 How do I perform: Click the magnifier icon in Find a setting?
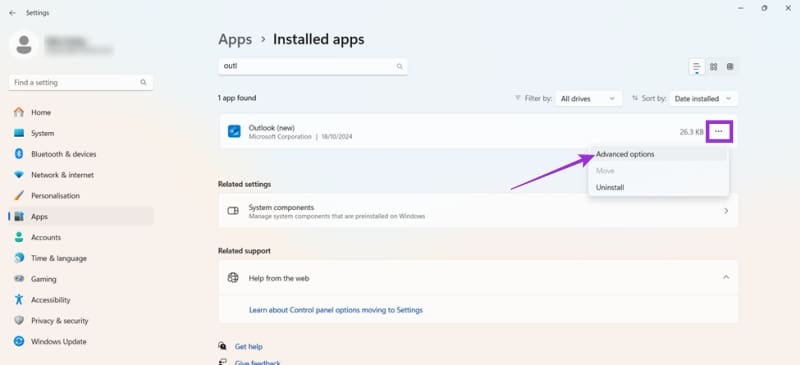pos(143,83)
